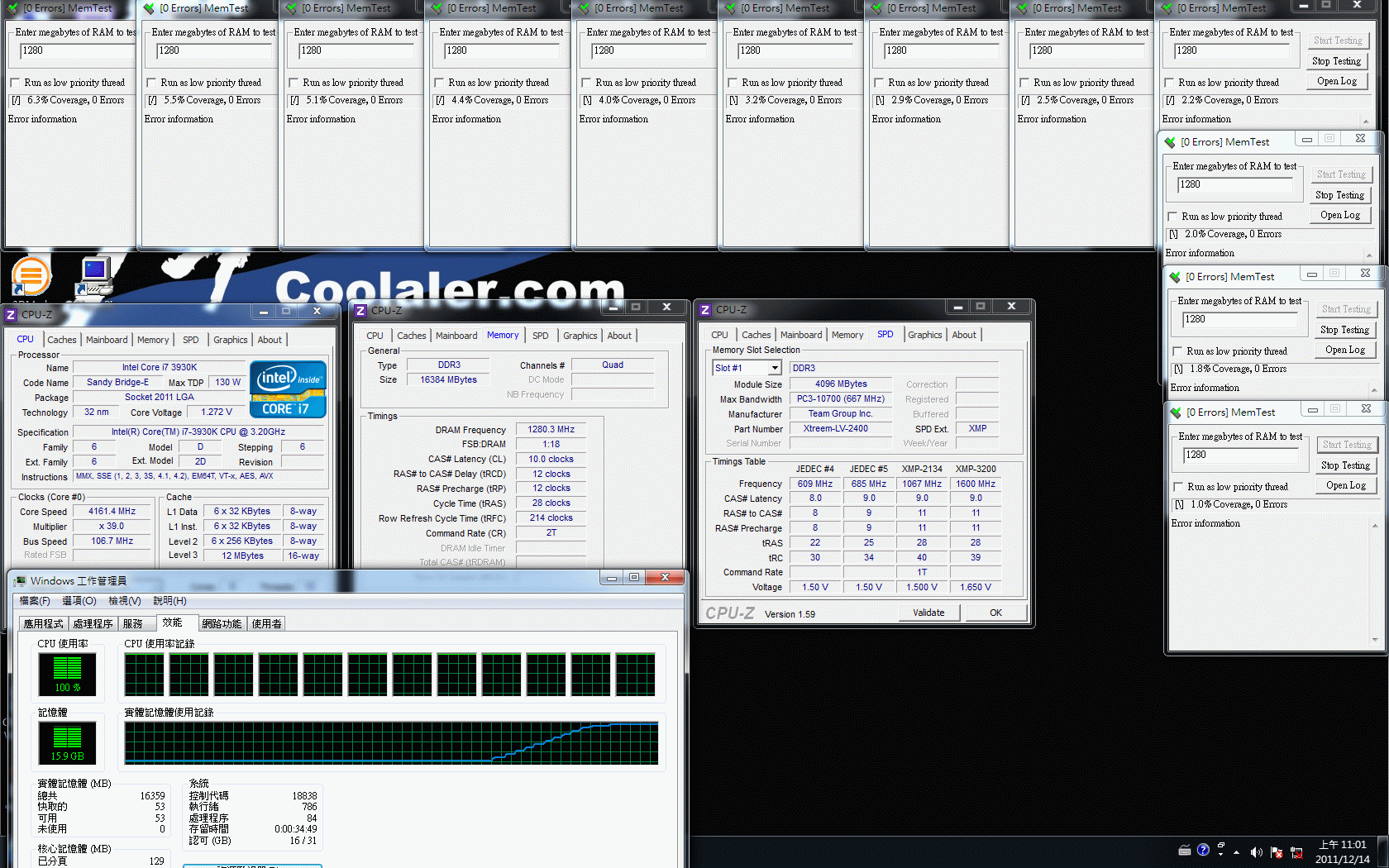Screen dimensions: 1389x868
Task: Click the Intel Core i7 logo in CPU-Z
Action: [289, 389]
